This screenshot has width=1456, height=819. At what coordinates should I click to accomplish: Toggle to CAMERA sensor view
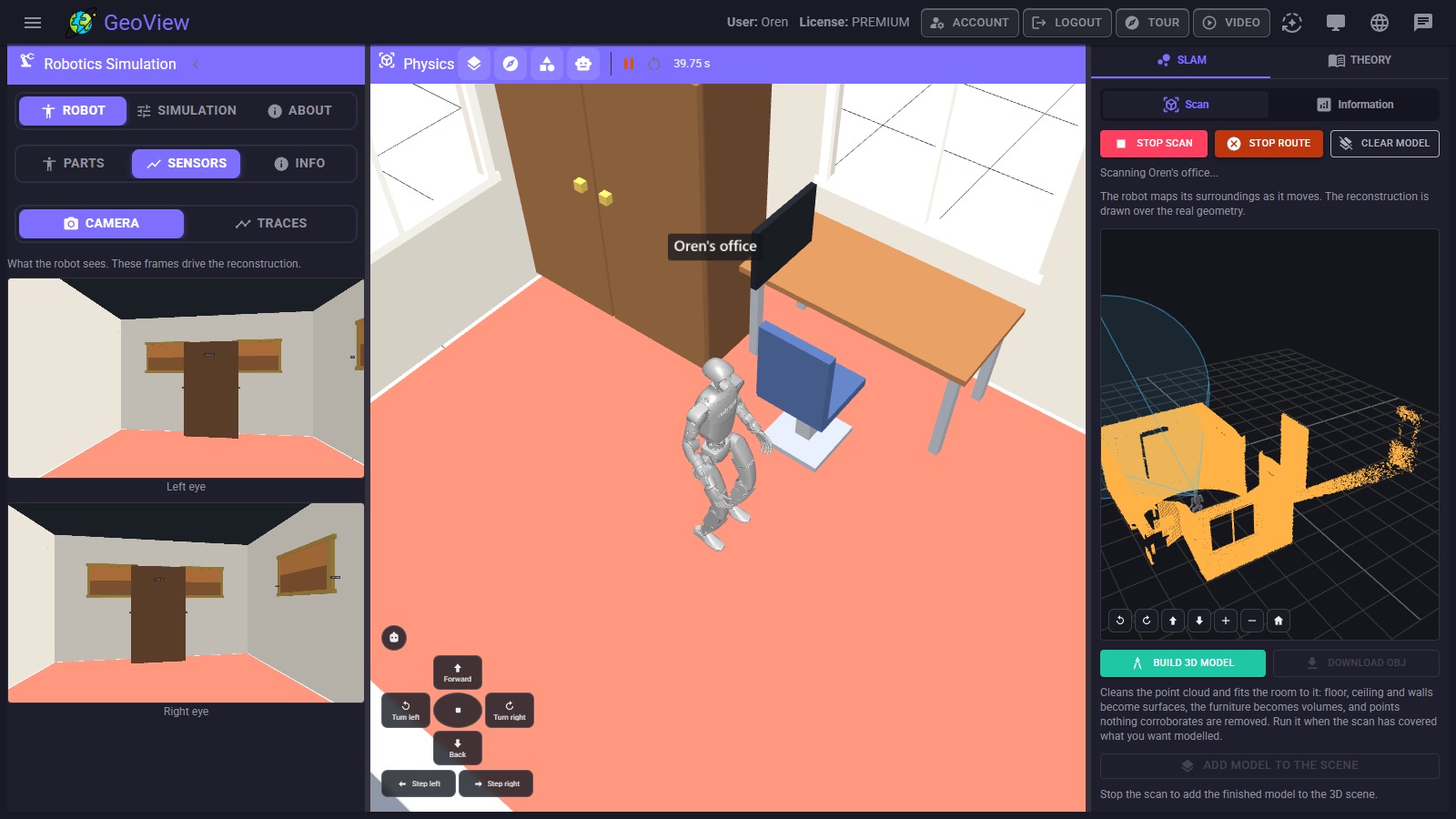(x=101, y=224)
